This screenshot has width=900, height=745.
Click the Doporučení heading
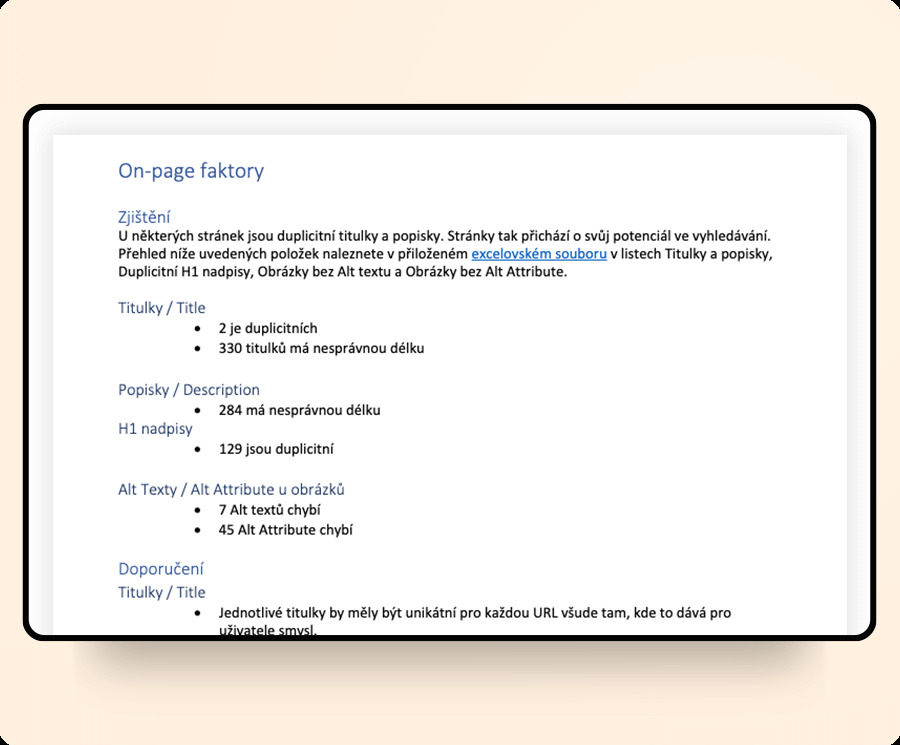(x=161, y=569)
